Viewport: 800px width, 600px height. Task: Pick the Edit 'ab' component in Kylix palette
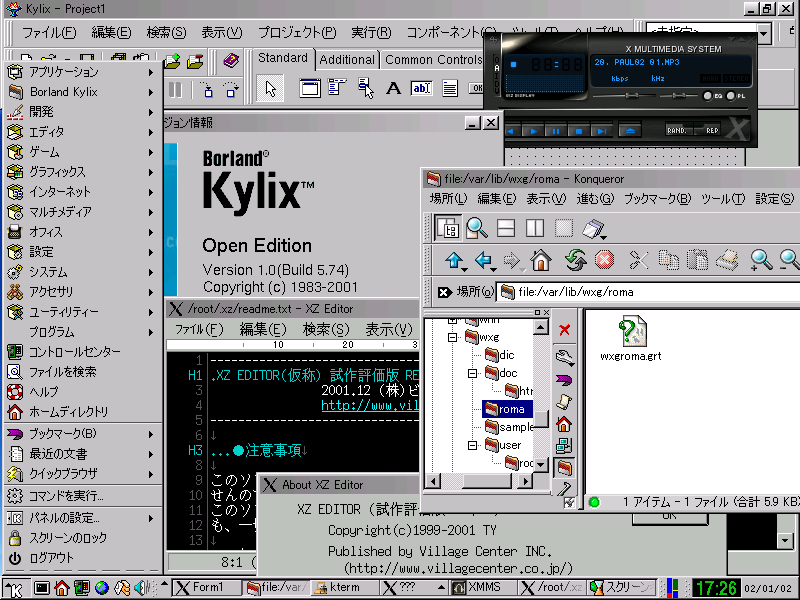point(421,89)
